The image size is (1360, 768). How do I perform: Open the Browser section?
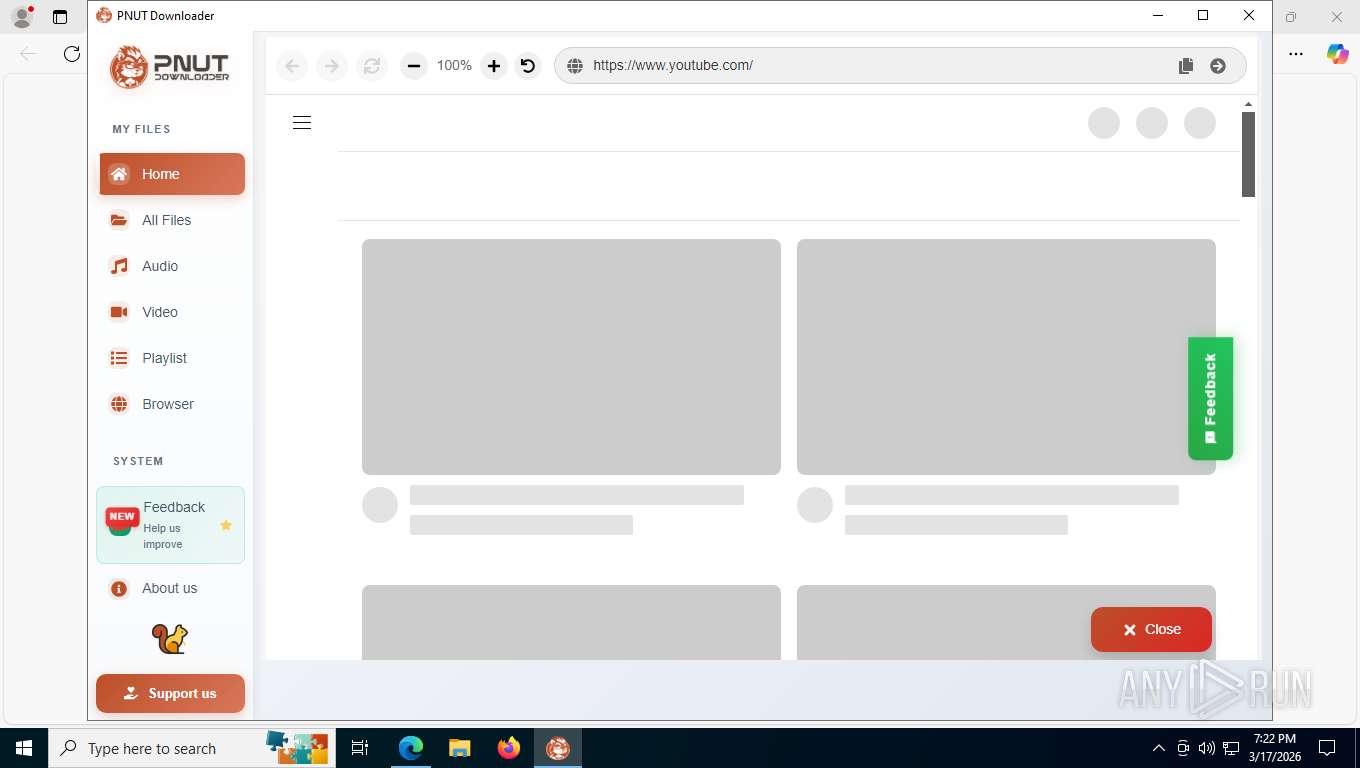(172, 404)
